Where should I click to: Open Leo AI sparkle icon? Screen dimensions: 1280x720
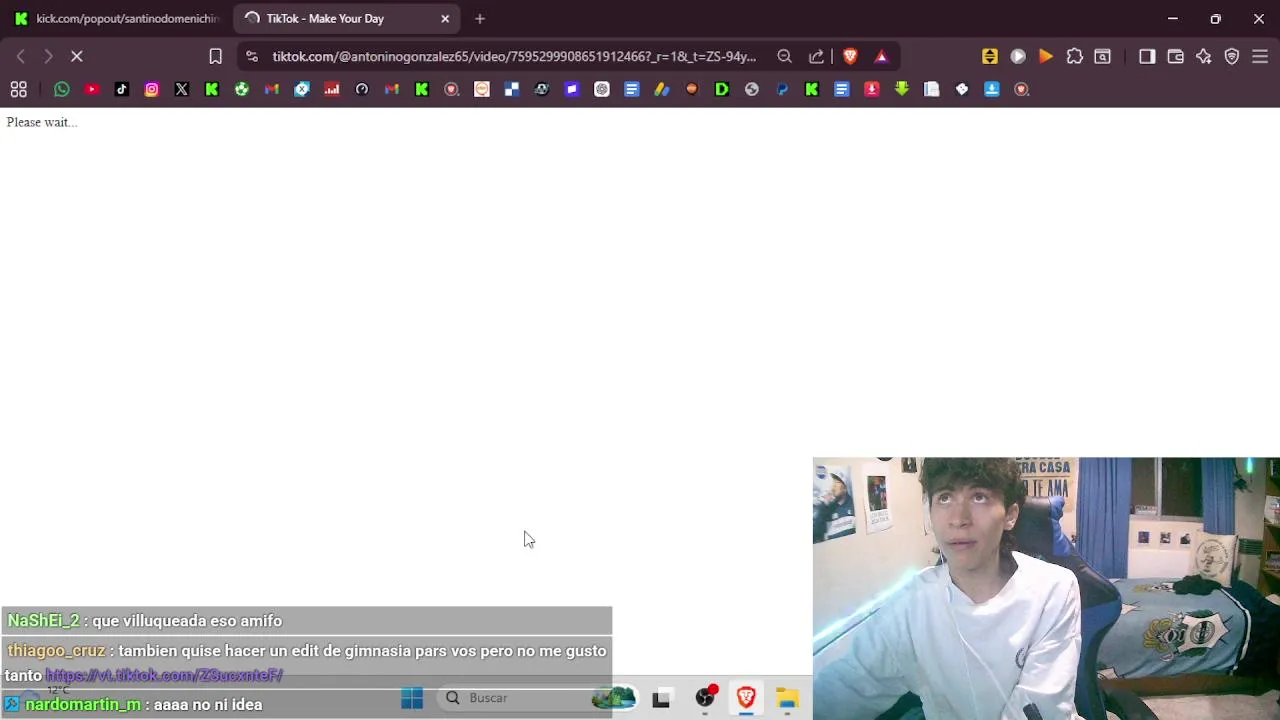(1203, 57)
